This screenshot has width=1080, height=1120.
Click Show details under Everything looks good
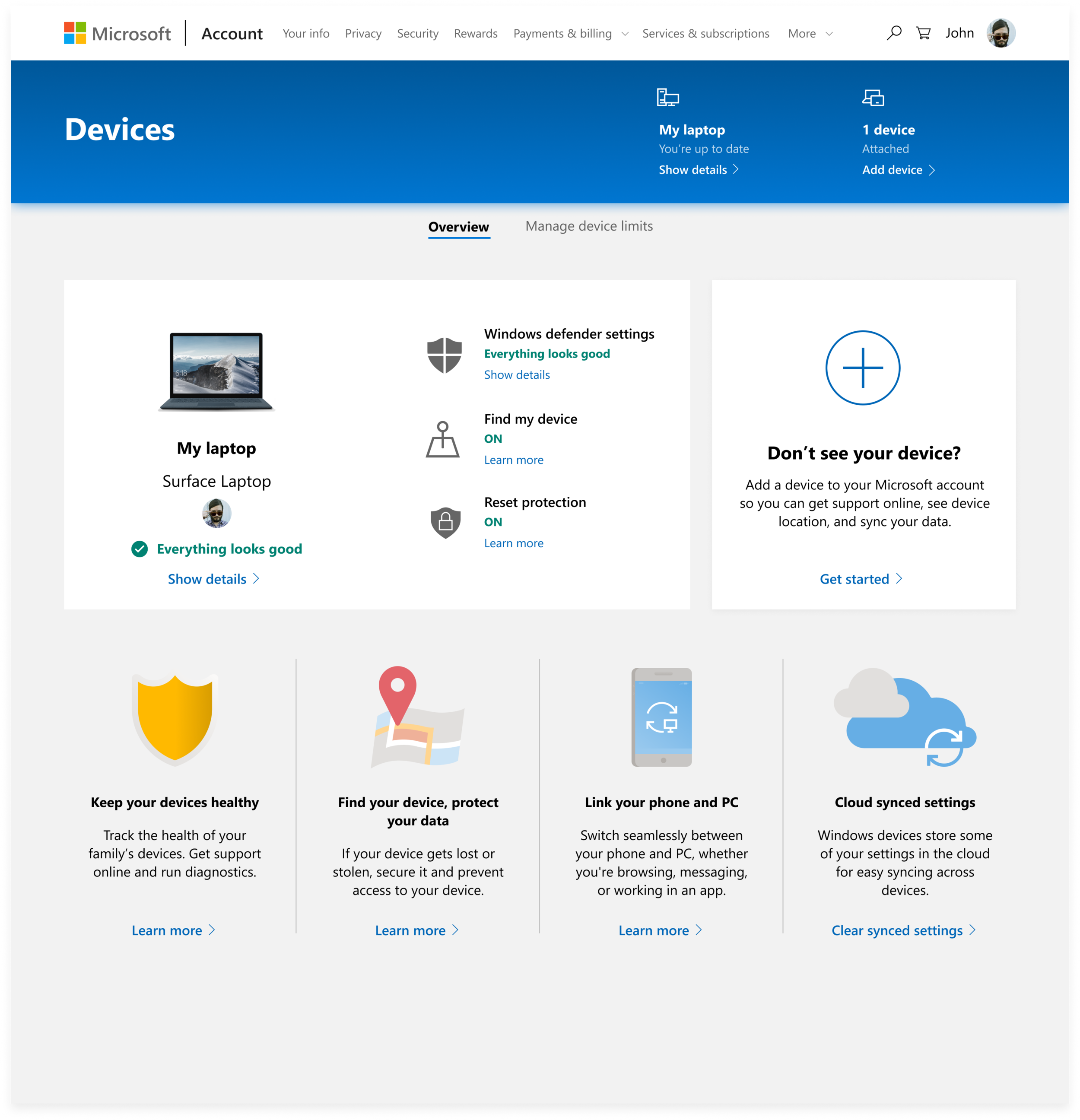tap(214, 579)
